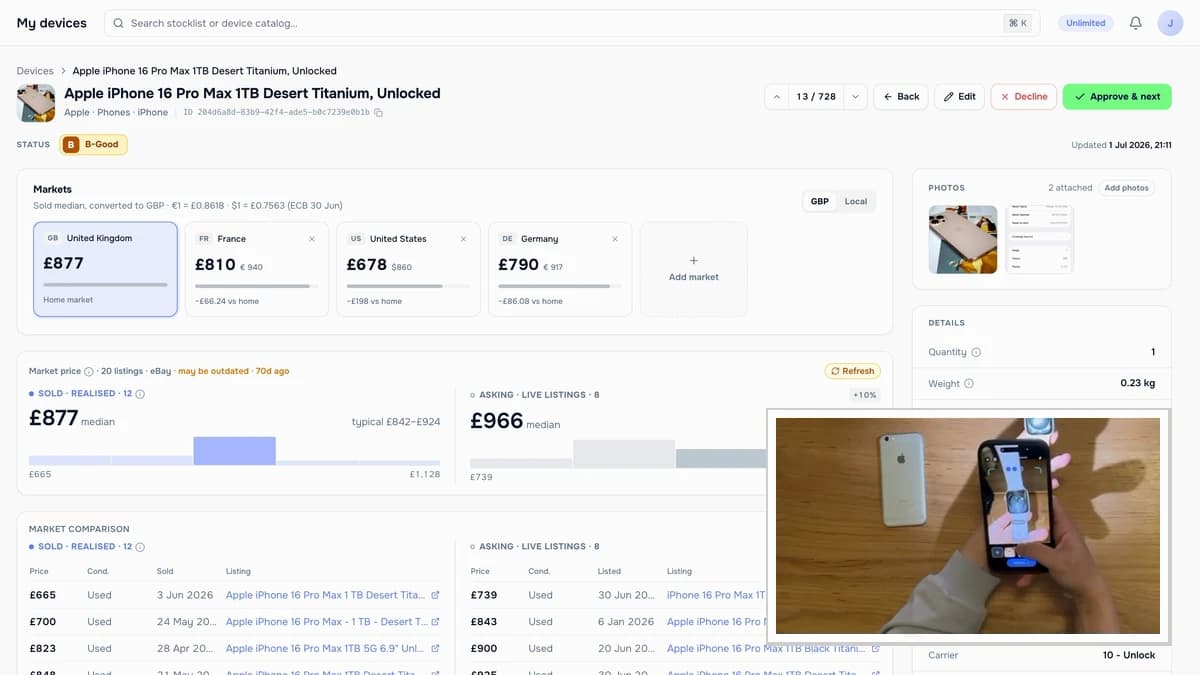Copy the device ID to clipboard
Viewport: 1200px width, 675px height.
click(378, 113)
